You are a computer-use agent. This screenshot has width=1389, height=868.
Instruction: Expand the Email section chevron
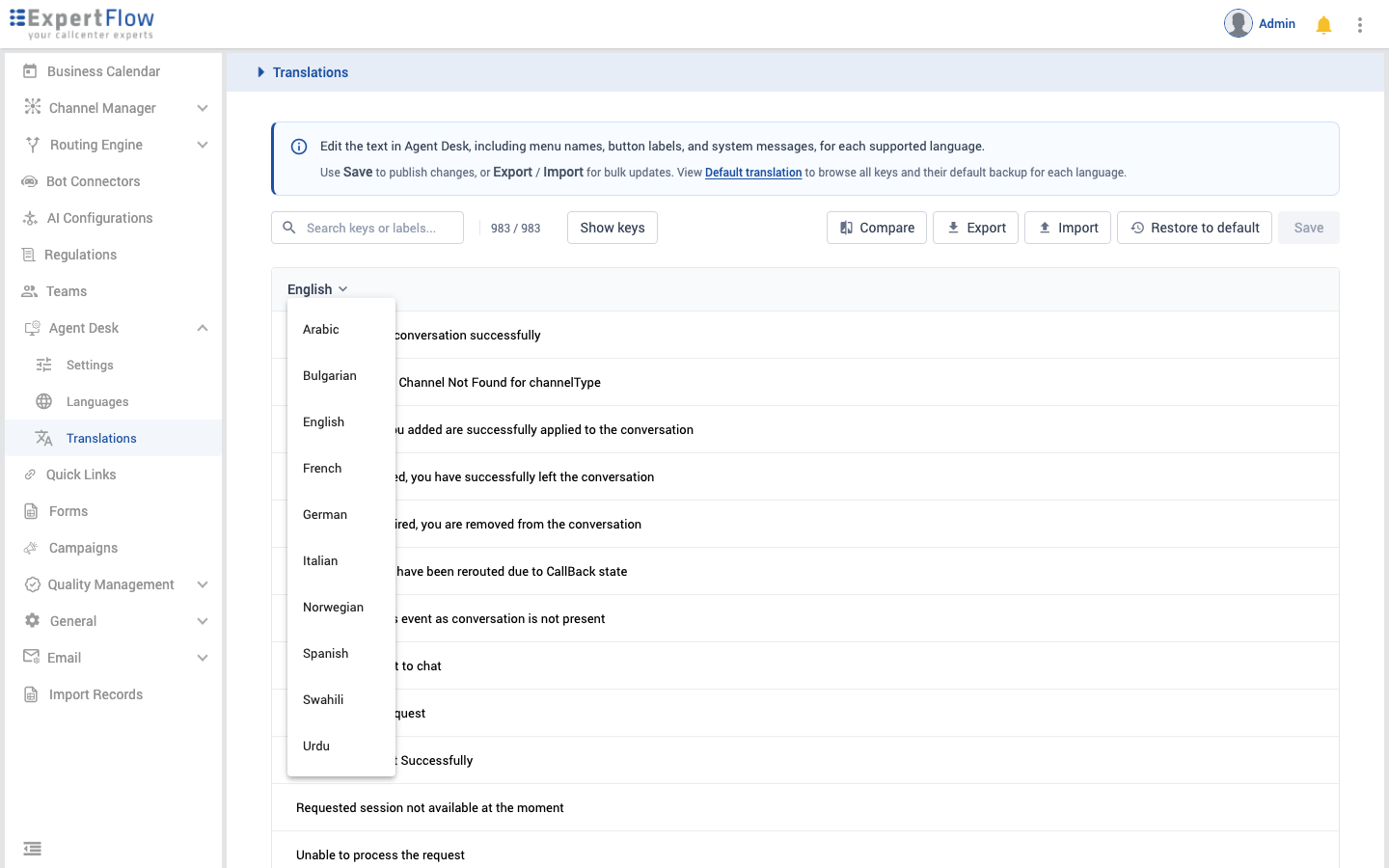(203, 658)
